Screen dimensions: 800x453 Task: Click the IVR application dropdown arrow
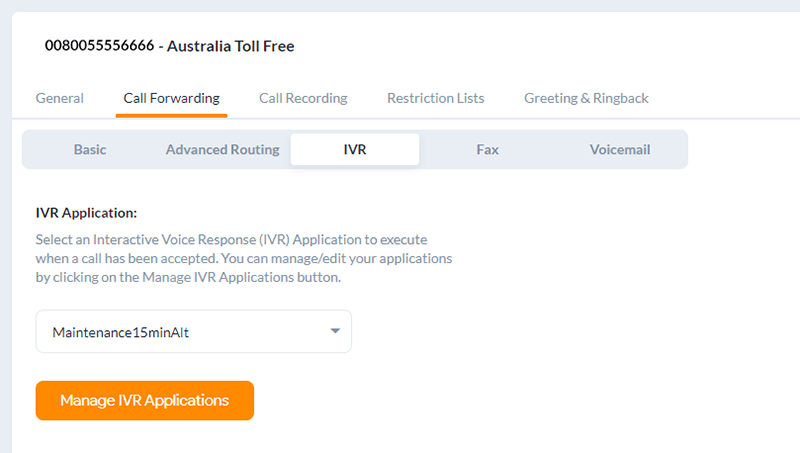(x=335, y=331)
